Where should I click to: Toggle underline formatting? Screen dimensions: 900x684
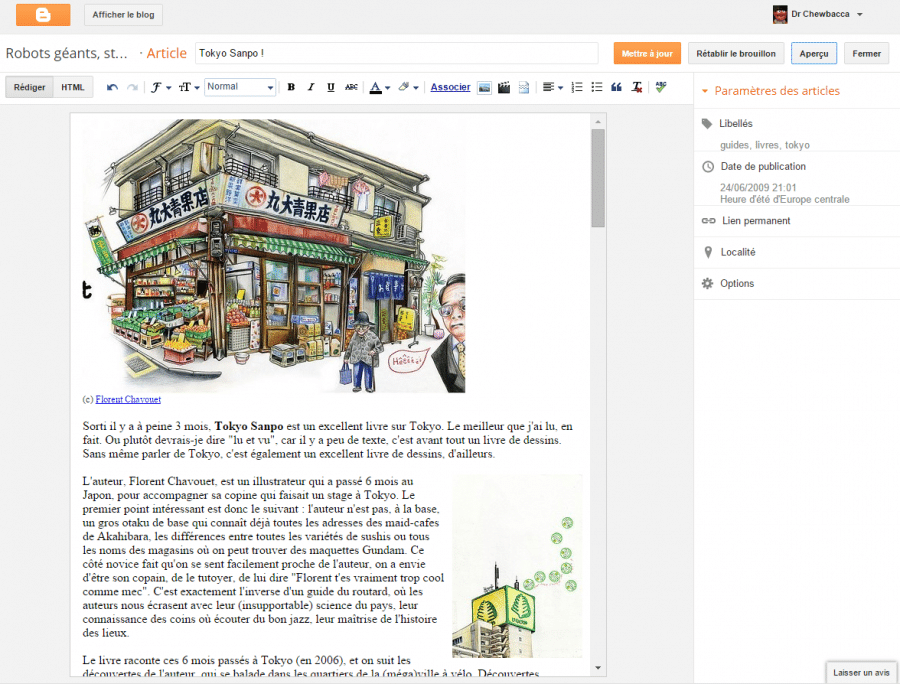pos(331,88)
